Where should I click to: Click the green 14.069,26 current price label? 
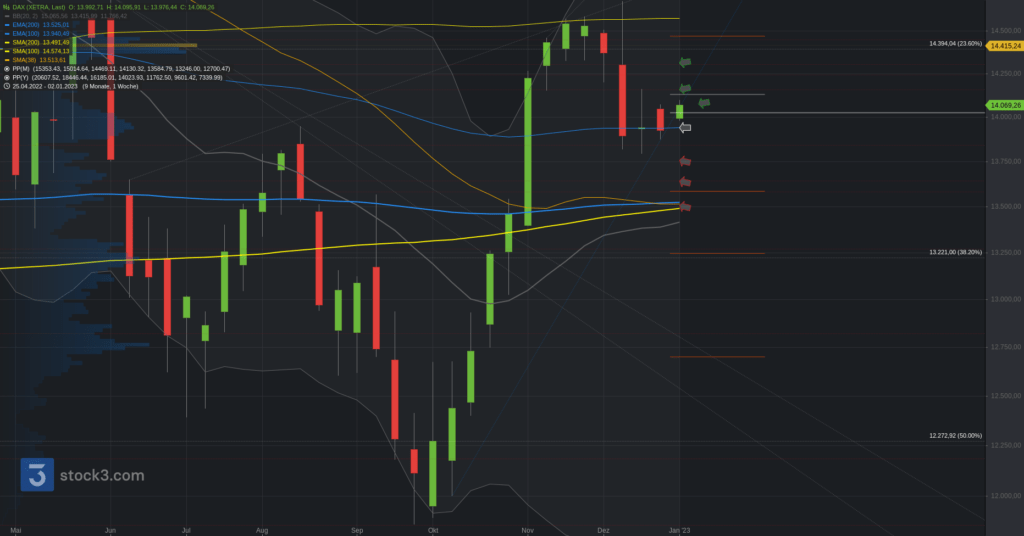(x=1003, y=105)
